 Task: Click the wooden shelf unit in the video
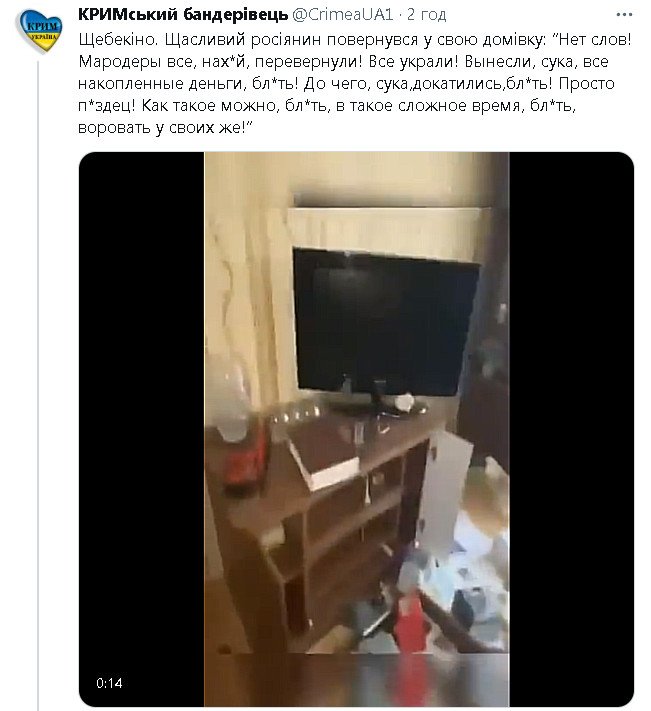317,521
